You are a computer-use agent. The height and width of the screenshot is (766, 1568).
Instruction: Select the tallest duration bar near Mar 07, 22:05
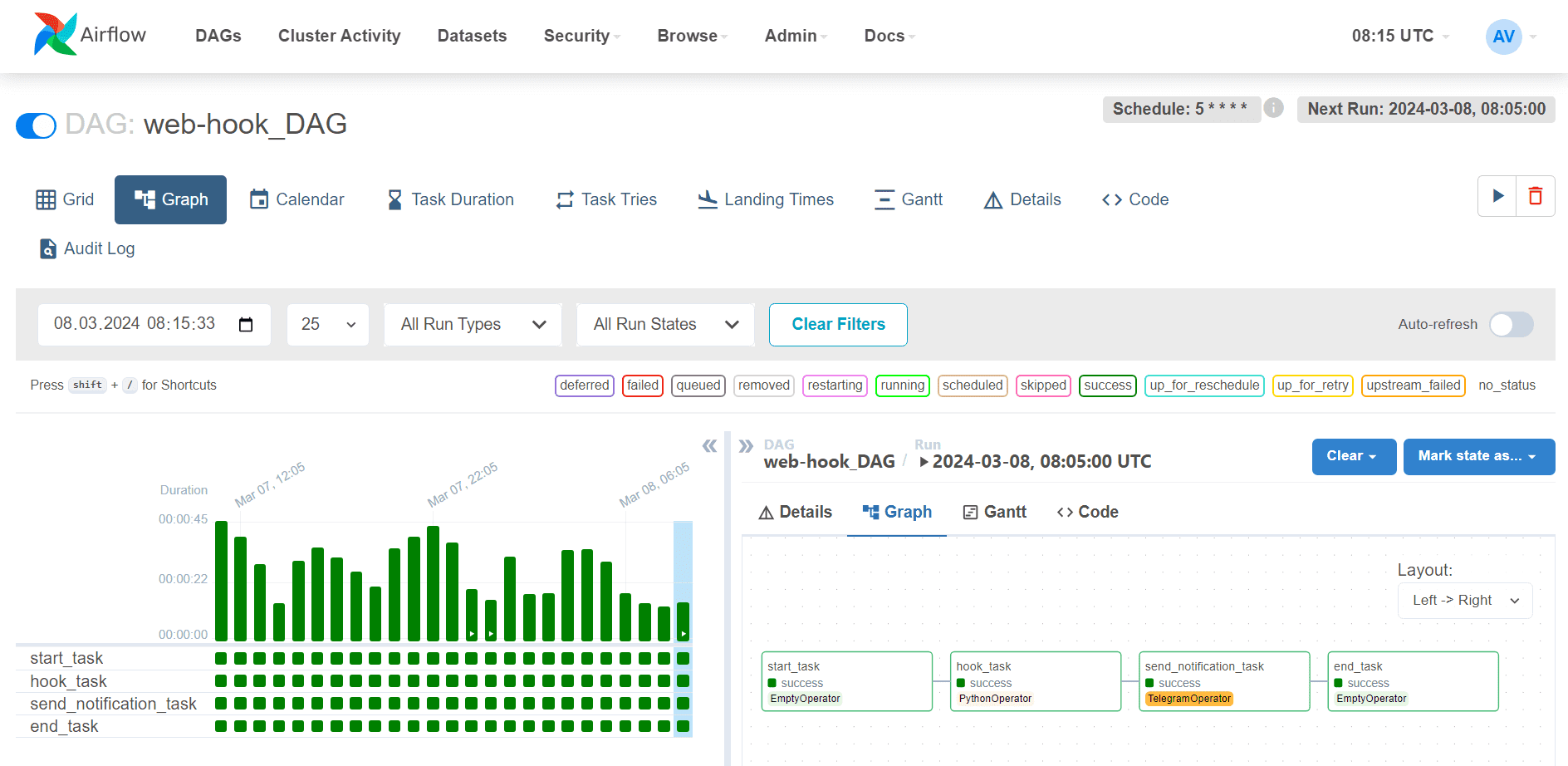(x=433, y=582)
